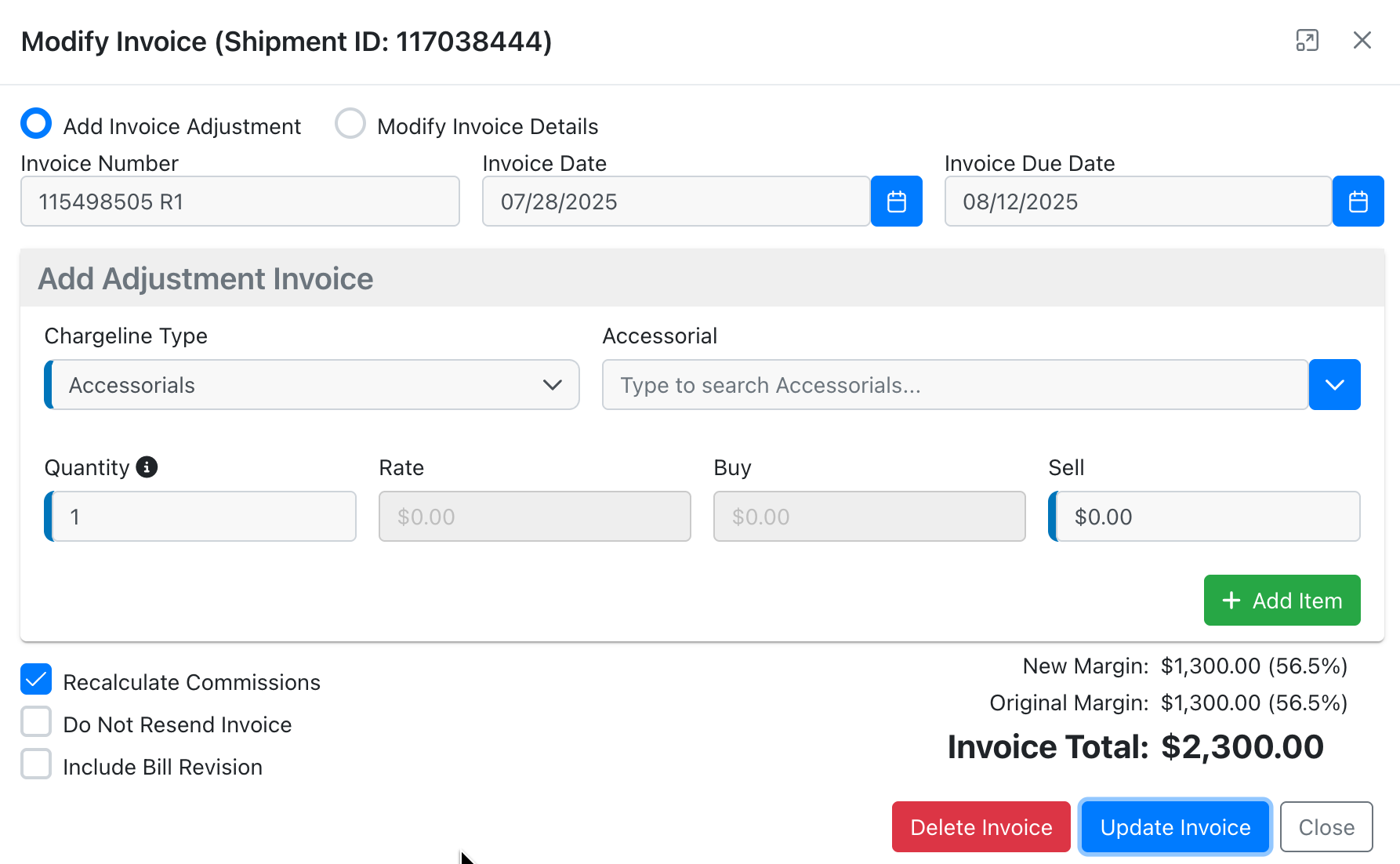Click the disabled Rate field
This screenshot has width=1400, height=864.
click(535, 517)
